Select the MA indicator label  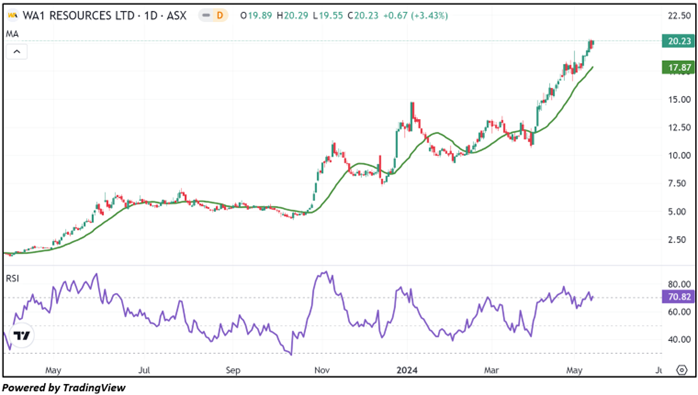pyautogui.click(x=12, y=34)
